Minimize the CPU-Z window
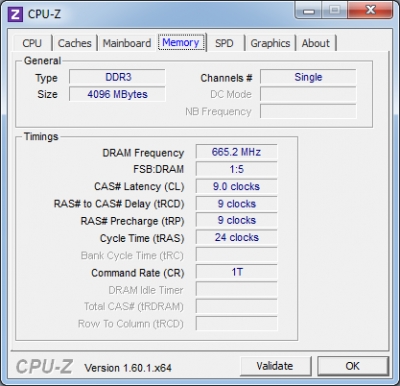Image resolution: width=400 pixels, height=386 pixels. point(309,11)
